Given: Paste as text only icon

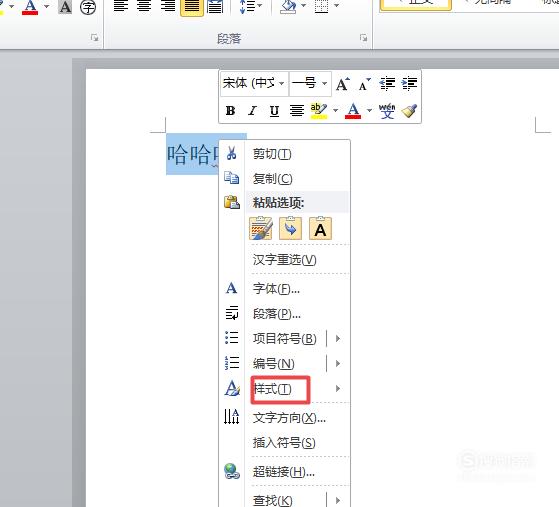Looking at the screenshot, I should pyautogui.click(x=320, y=229).
